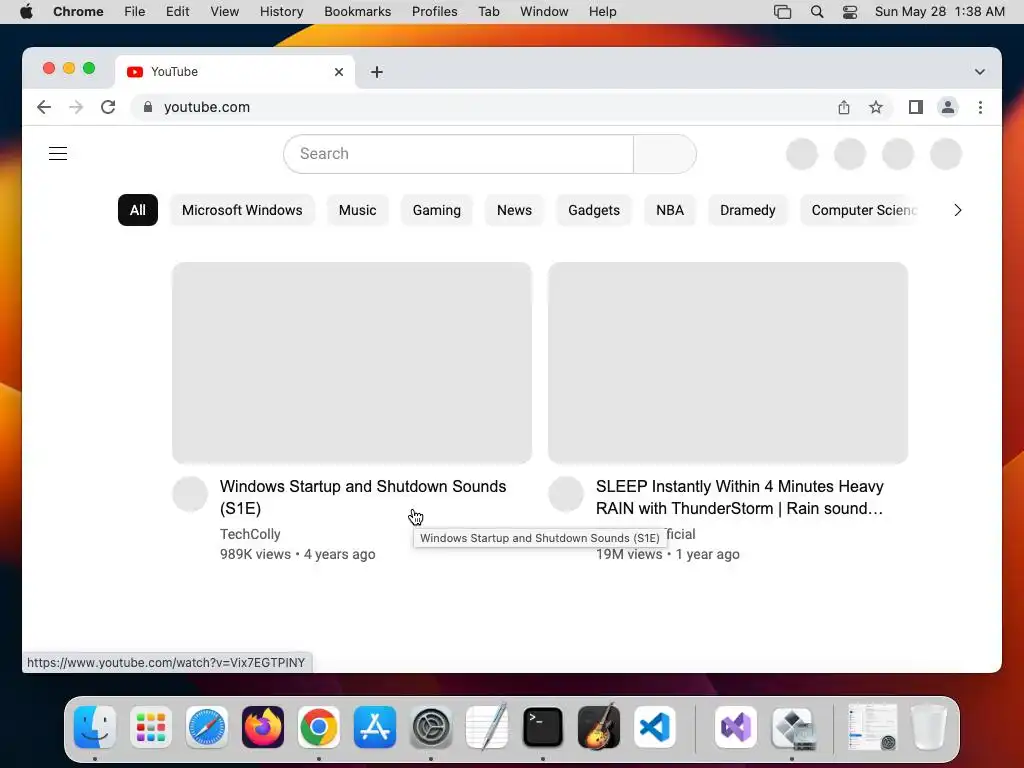This screenshot has height=768, width=1024.
Task: Launch Firefox from the Dock
Action: 263,727
